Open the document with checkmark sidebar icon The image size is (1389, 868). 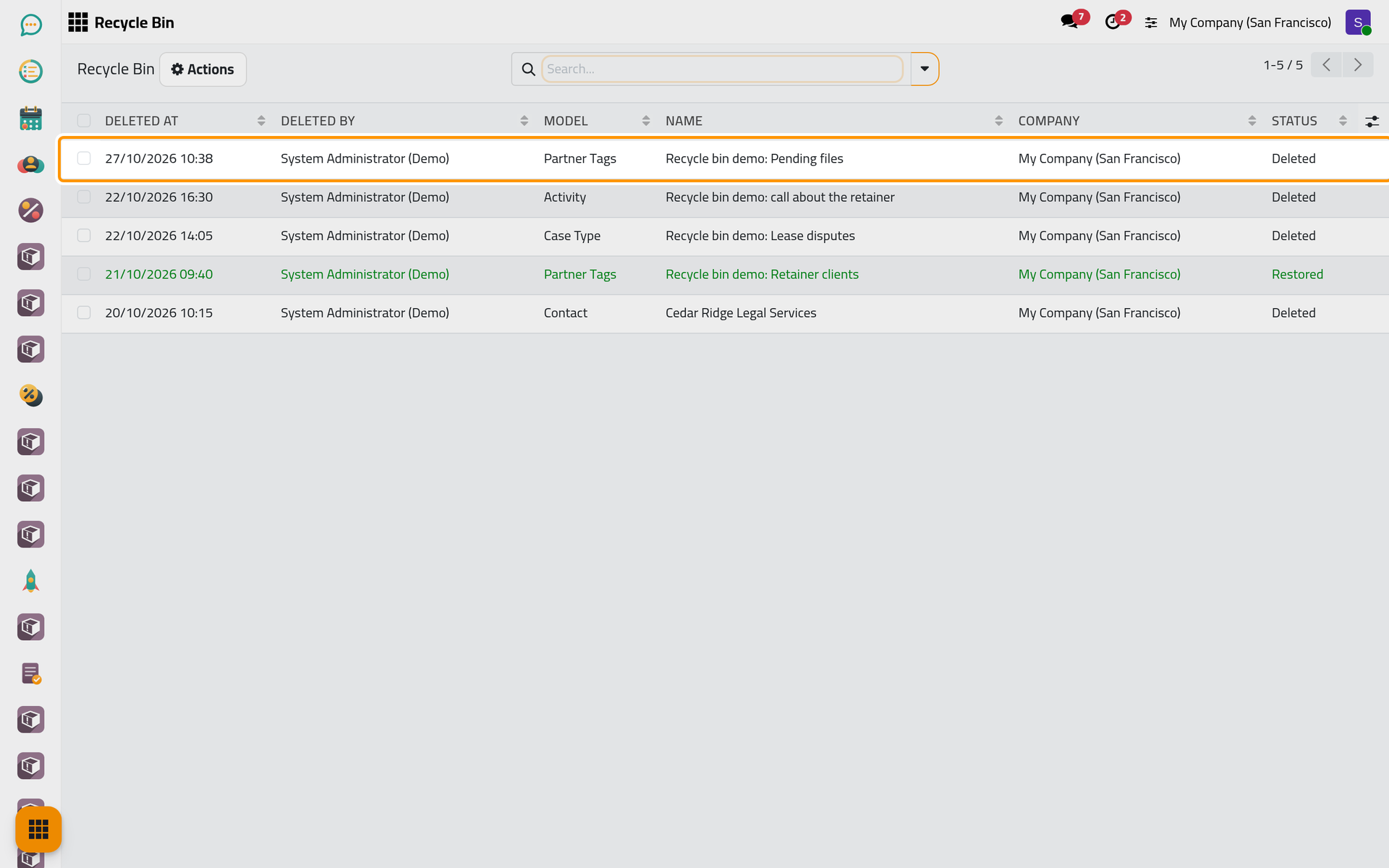30,673
